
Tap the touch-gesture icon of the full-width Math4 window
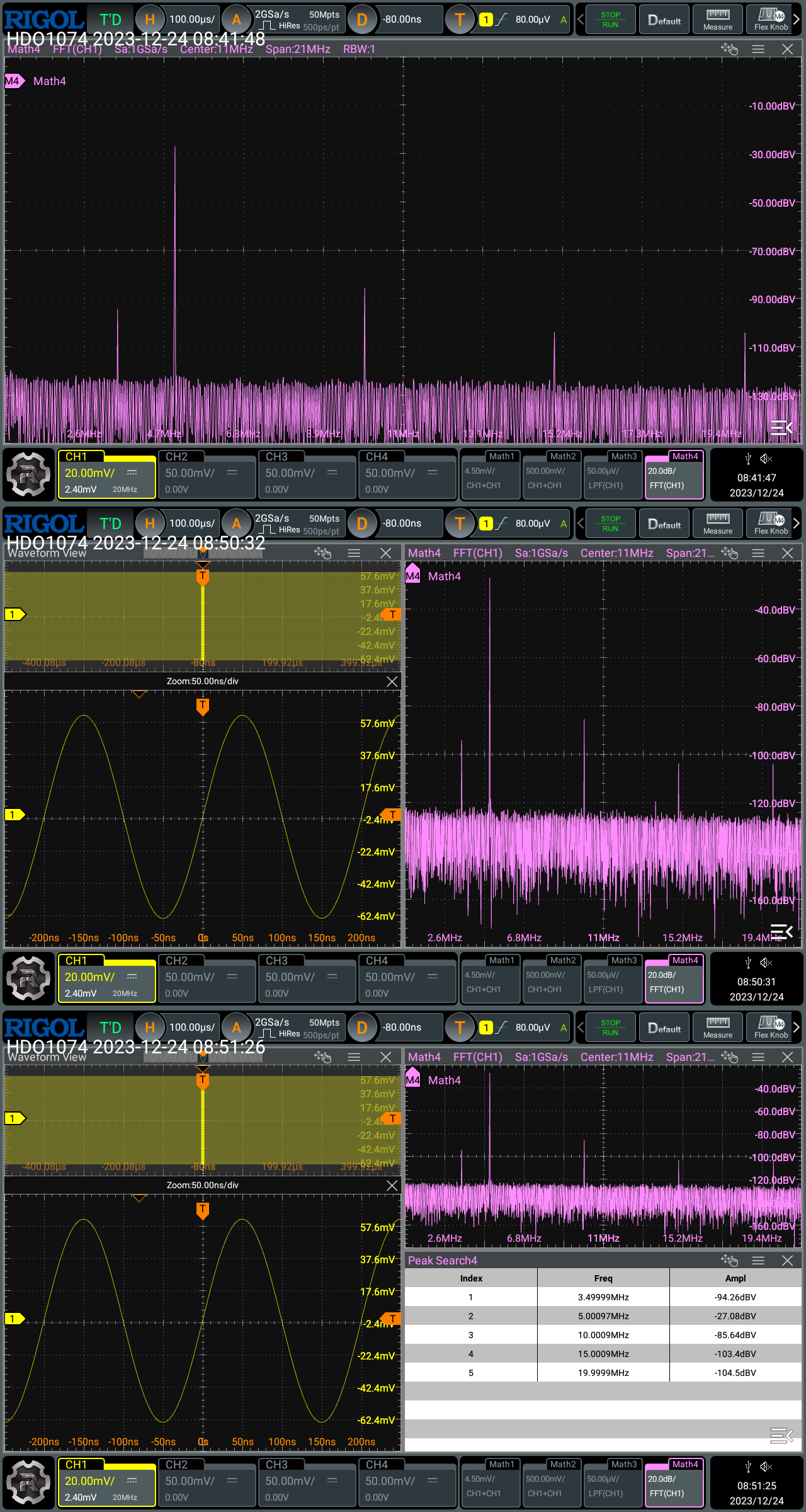729,49
